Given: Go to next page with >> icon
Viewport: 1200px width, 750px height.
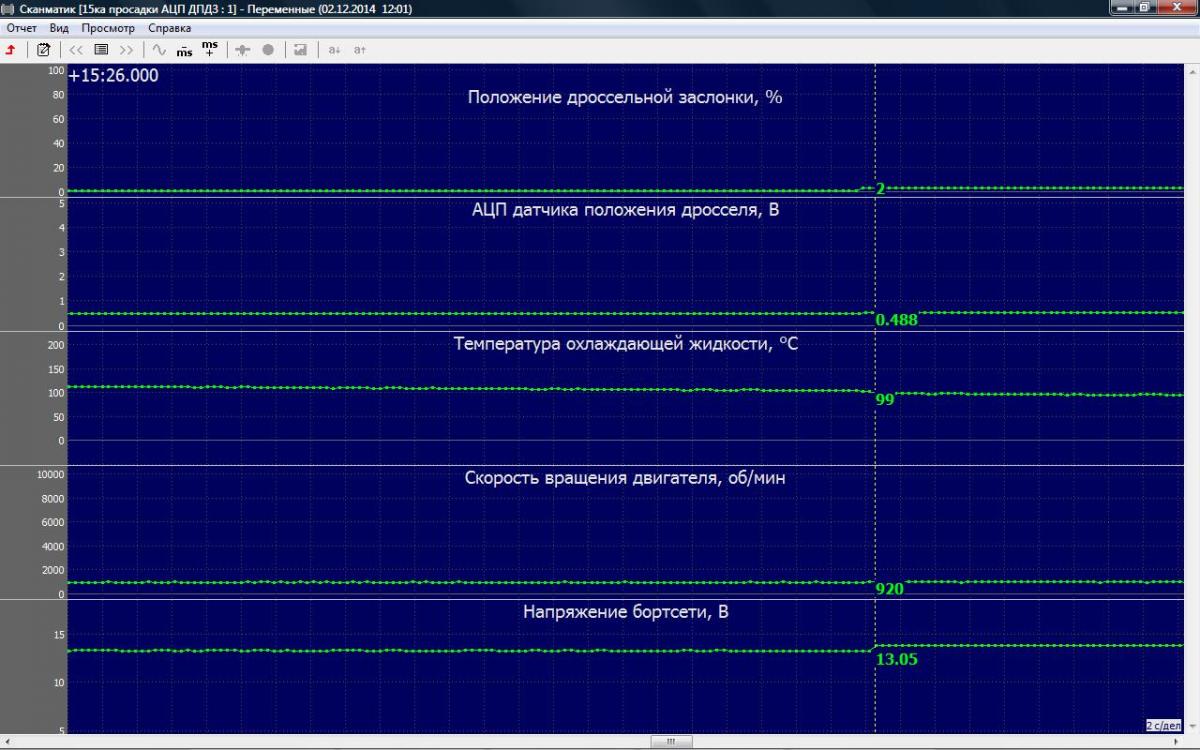Looking at the screenshot, I should coord(126,49).
